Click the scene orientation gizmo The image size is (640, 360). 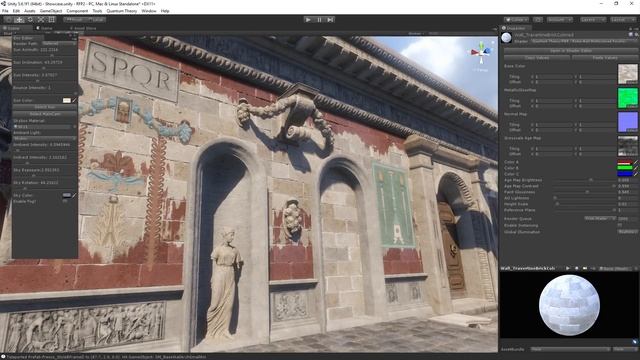[x=481, y=52]
